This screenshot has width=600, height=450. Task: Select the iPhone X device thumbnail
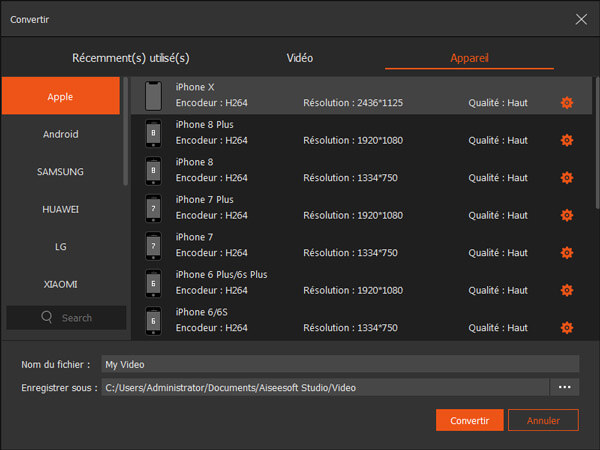tap(153, 96)
